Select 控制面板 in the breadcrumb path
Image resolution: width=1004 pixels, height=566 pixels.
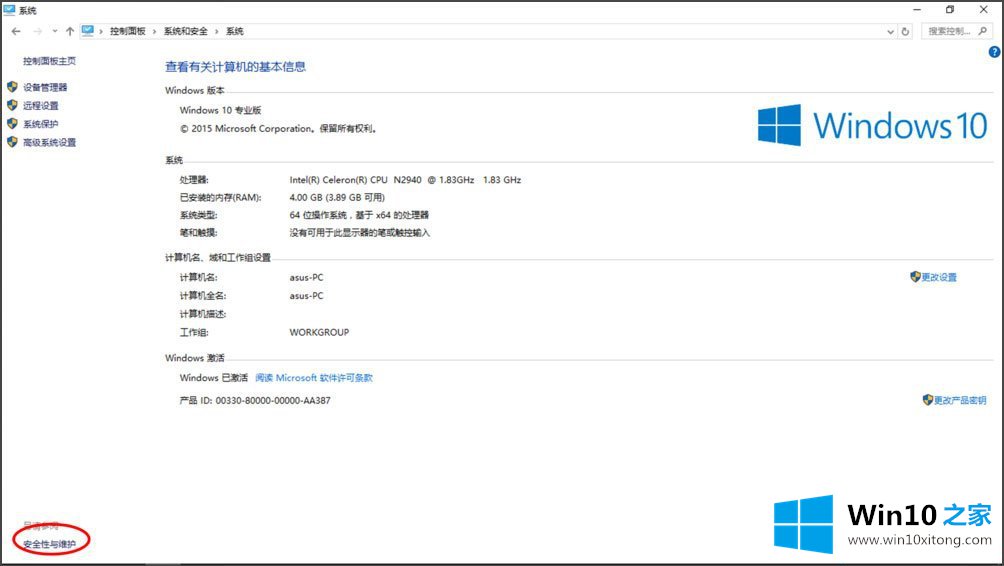click(127, 31)
